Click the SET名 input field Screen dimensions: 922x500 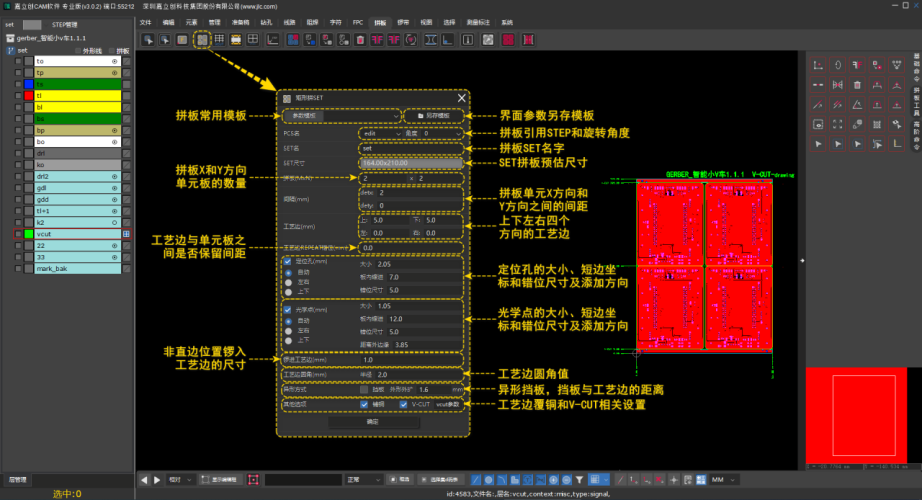(410, 148)
